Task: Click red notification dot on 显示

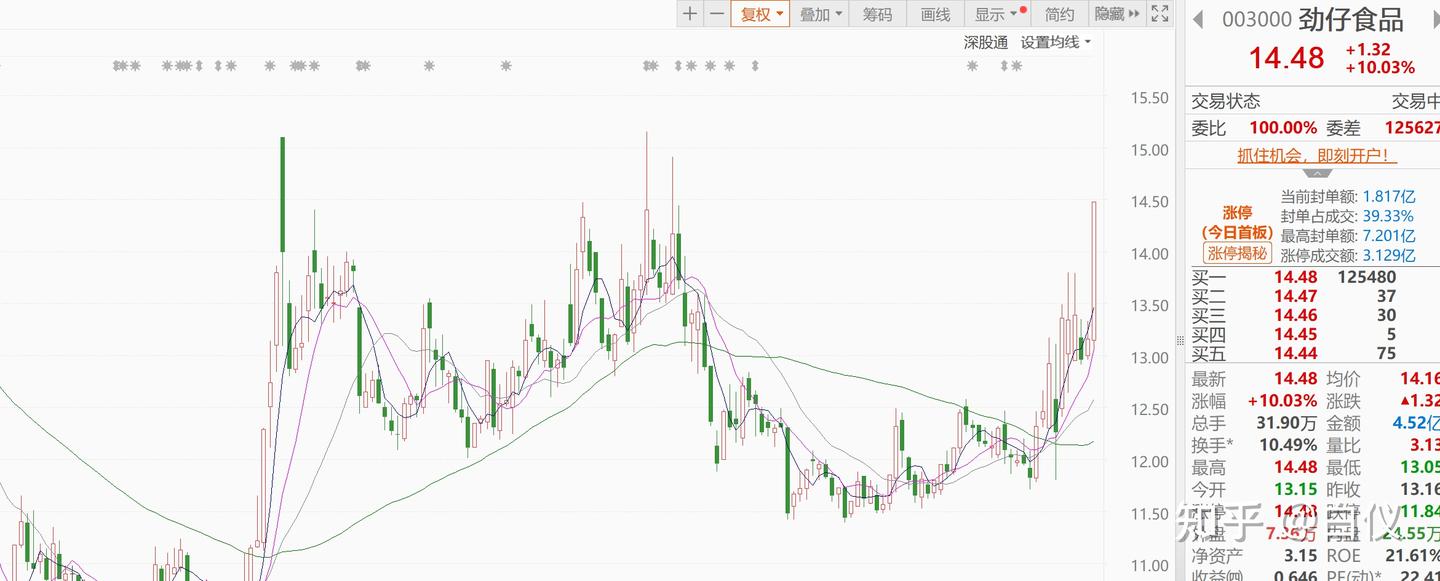Action: [1023, 9]
